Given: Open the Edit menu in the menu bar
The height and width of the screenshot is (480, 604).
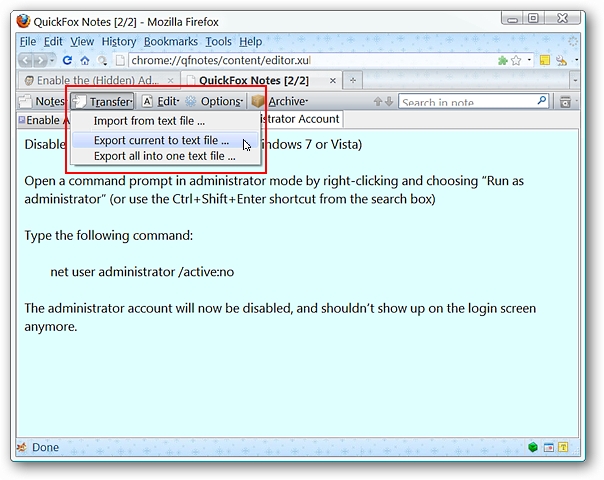Looking at the screenshot, I should pyautogui.click(x=53, y=42).
